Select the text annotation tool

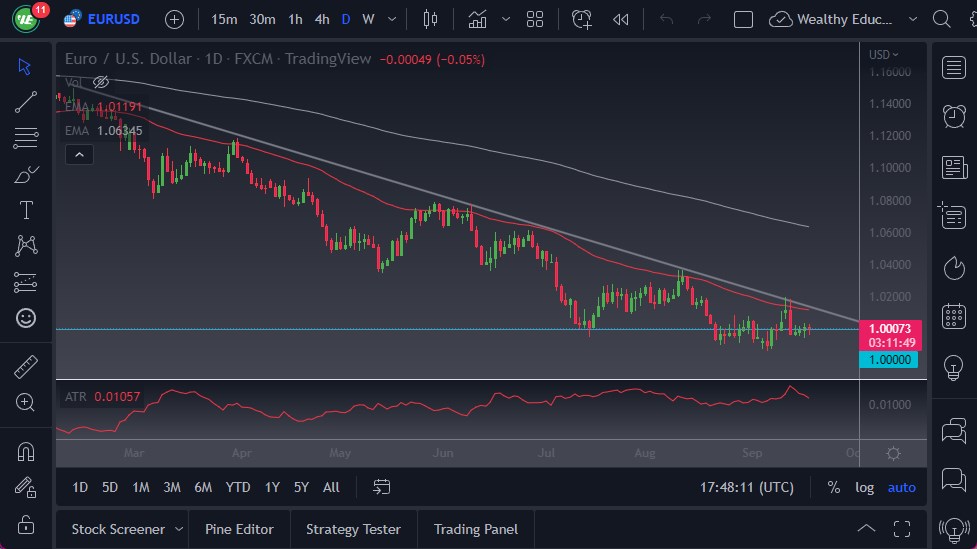(26, 210)
